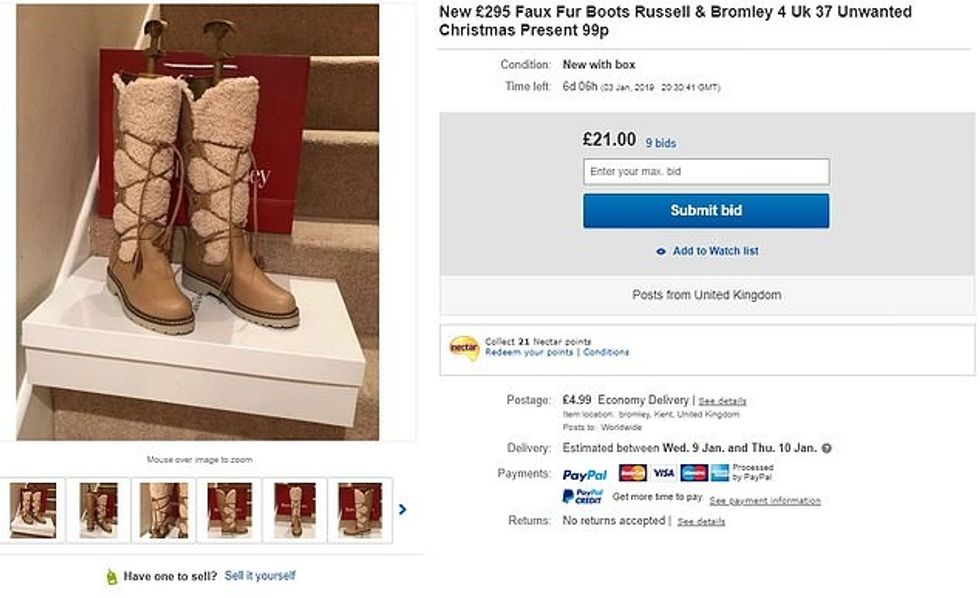The height and width of the screenshot is (598, 980).
Task: Click the PayPal Credit logo
Action: 582,497
